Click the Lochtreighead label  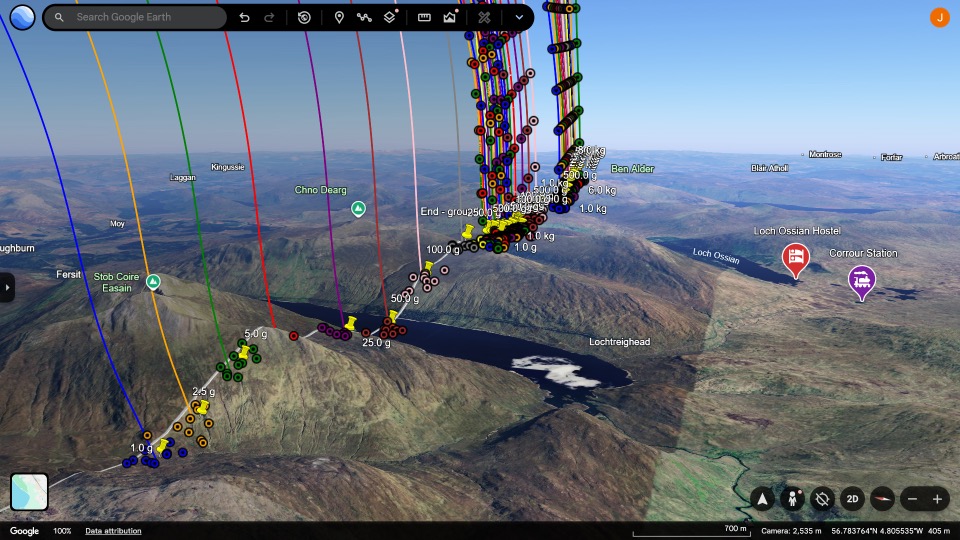(620, 342)
